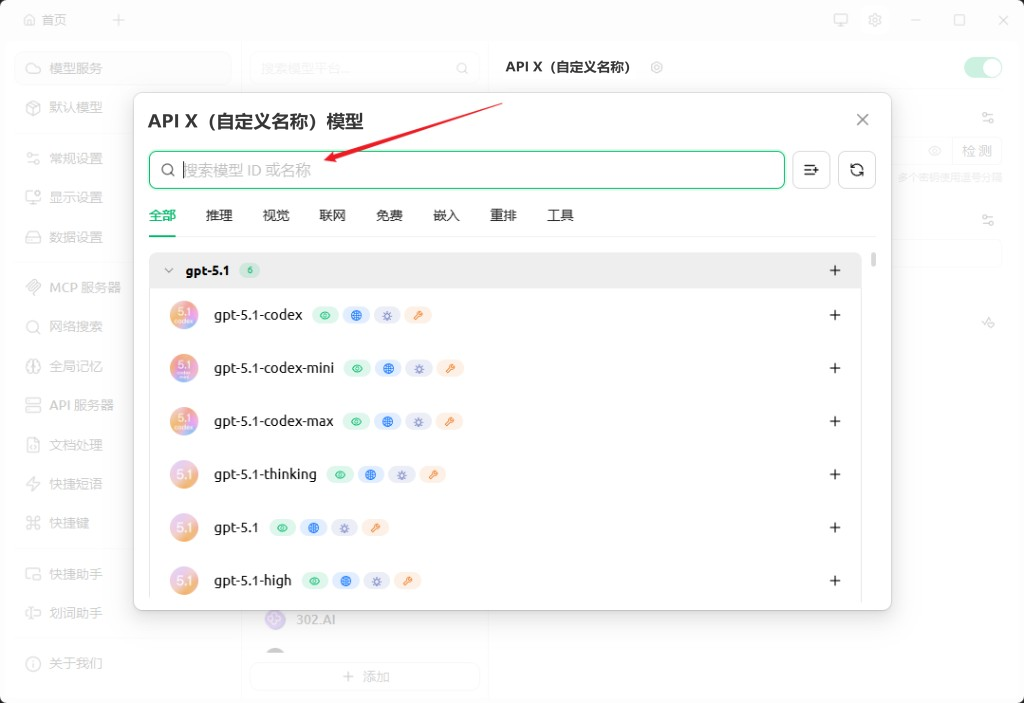Toggle the API X provider enable switch
This screenshot has width=1024, height=703.
[983, 67]
